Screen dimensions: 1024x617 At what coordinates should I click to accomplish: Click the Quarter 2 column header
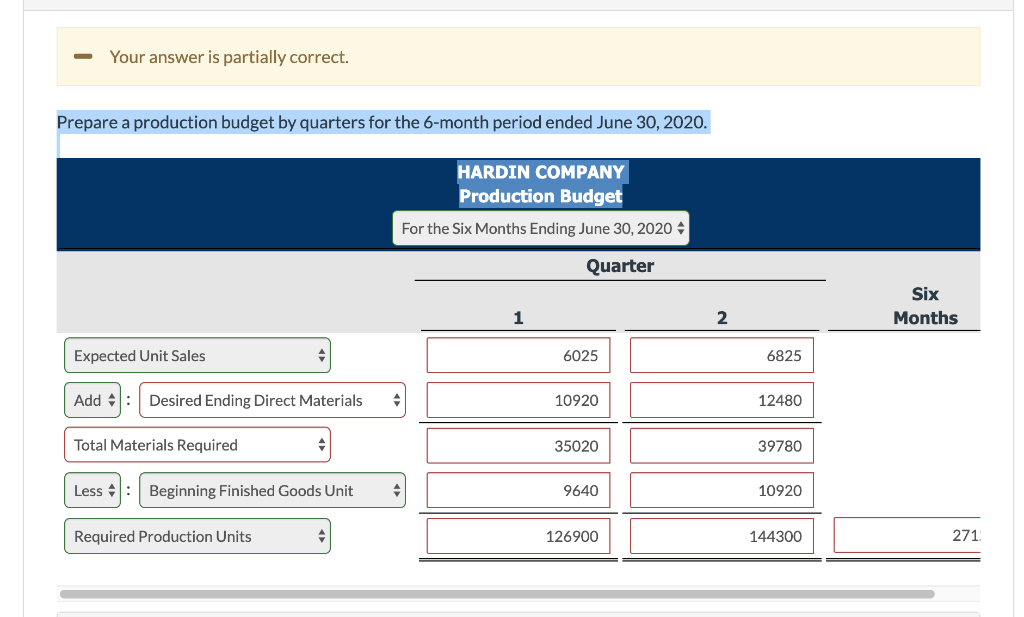[722, 318]
